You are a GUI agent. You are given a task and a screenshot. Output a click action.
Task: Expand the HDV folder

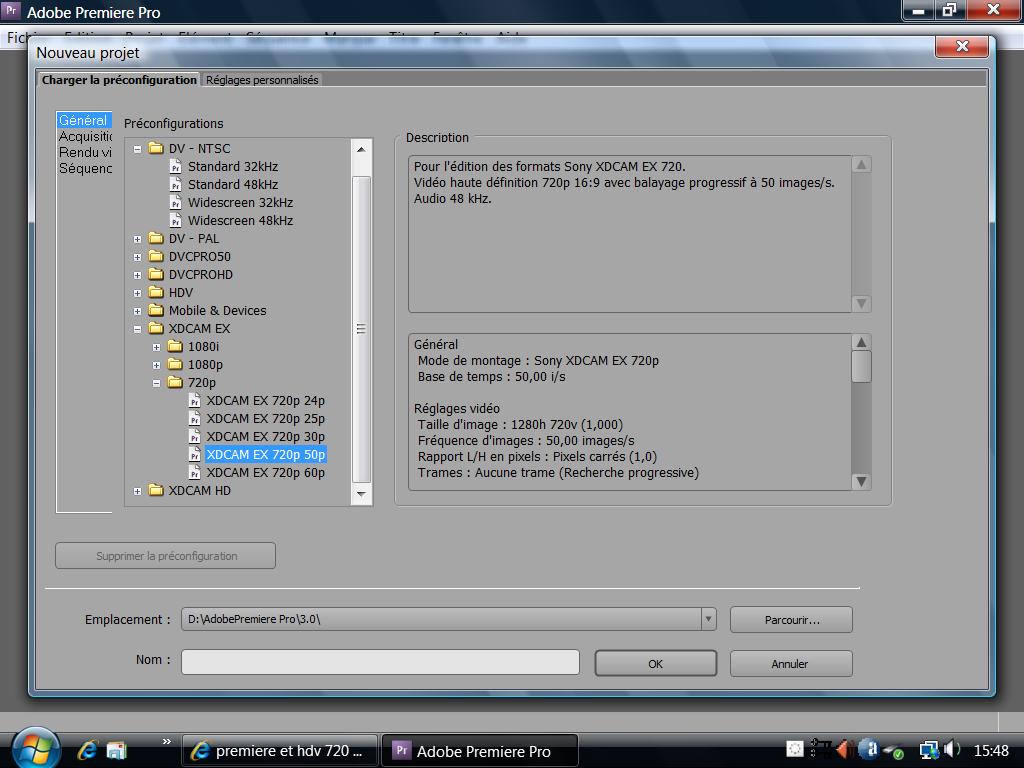(x=137, y=293)
